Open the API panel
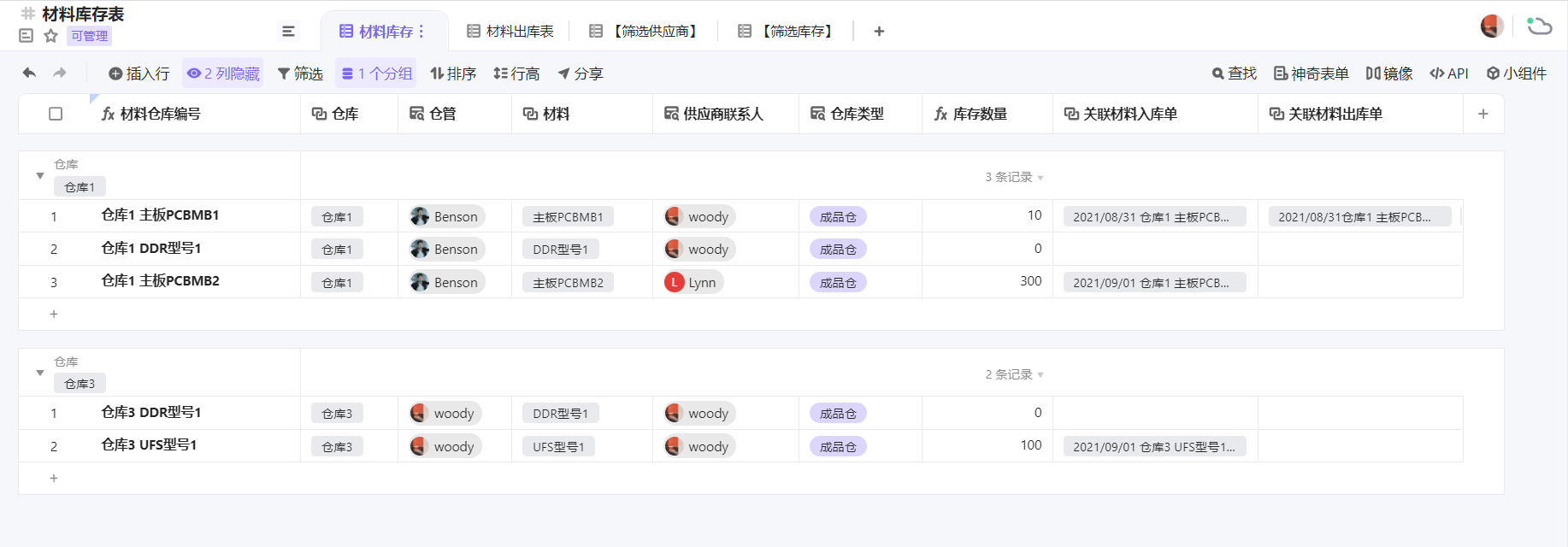 coord(1449,74)
